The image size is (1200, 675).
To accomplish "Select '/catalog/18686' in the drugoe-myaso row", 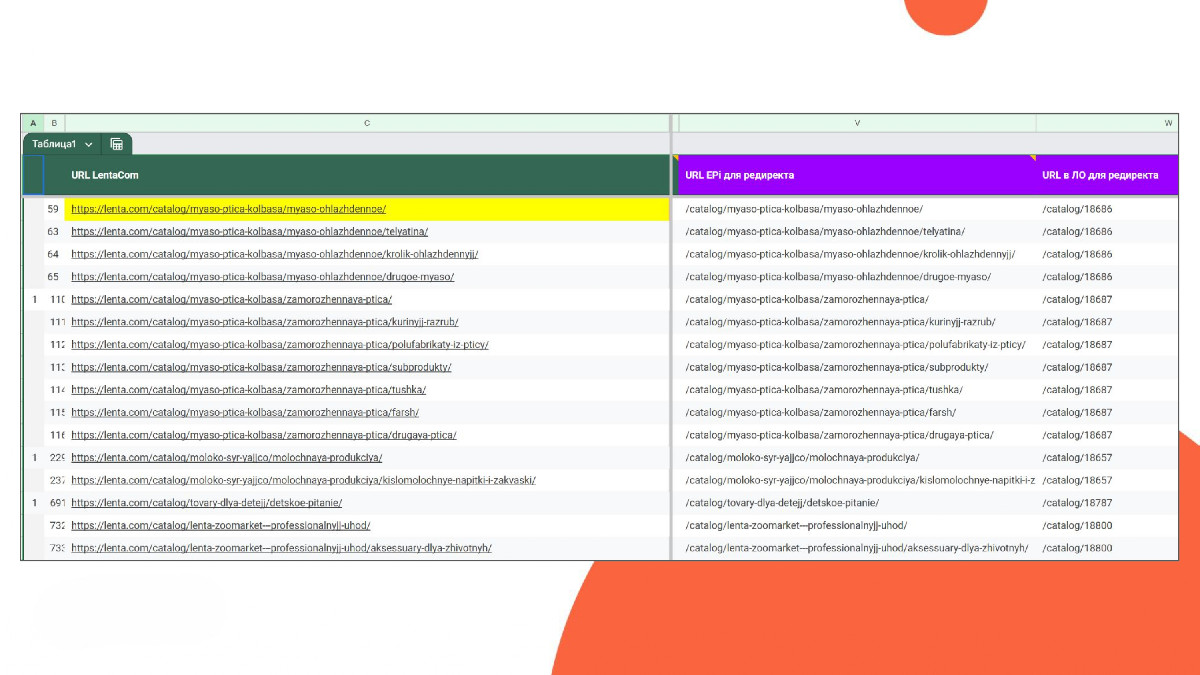I will (x=1107, y=277).
